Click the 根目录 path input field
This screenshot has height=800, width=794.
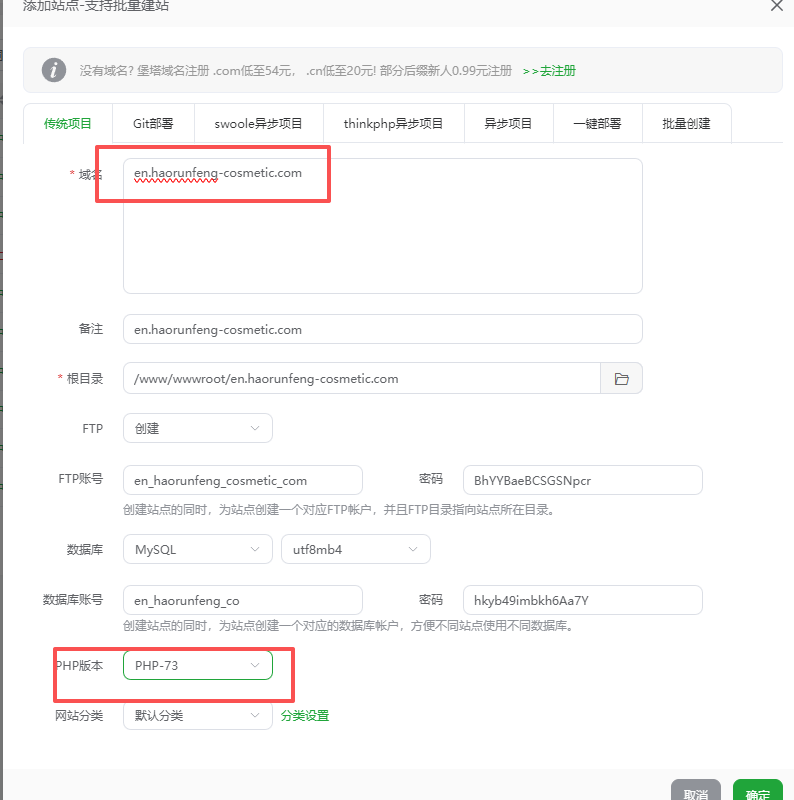[362, 378]
